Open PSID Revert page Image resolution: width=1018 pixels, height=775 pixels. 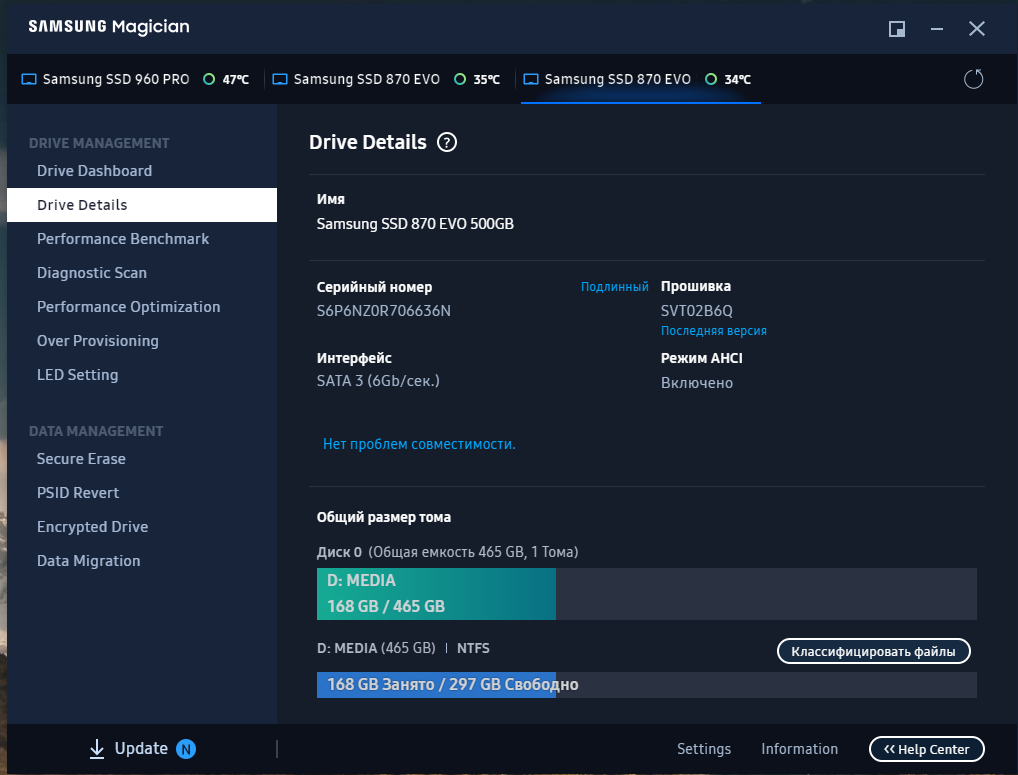click(x=142, y=493)
